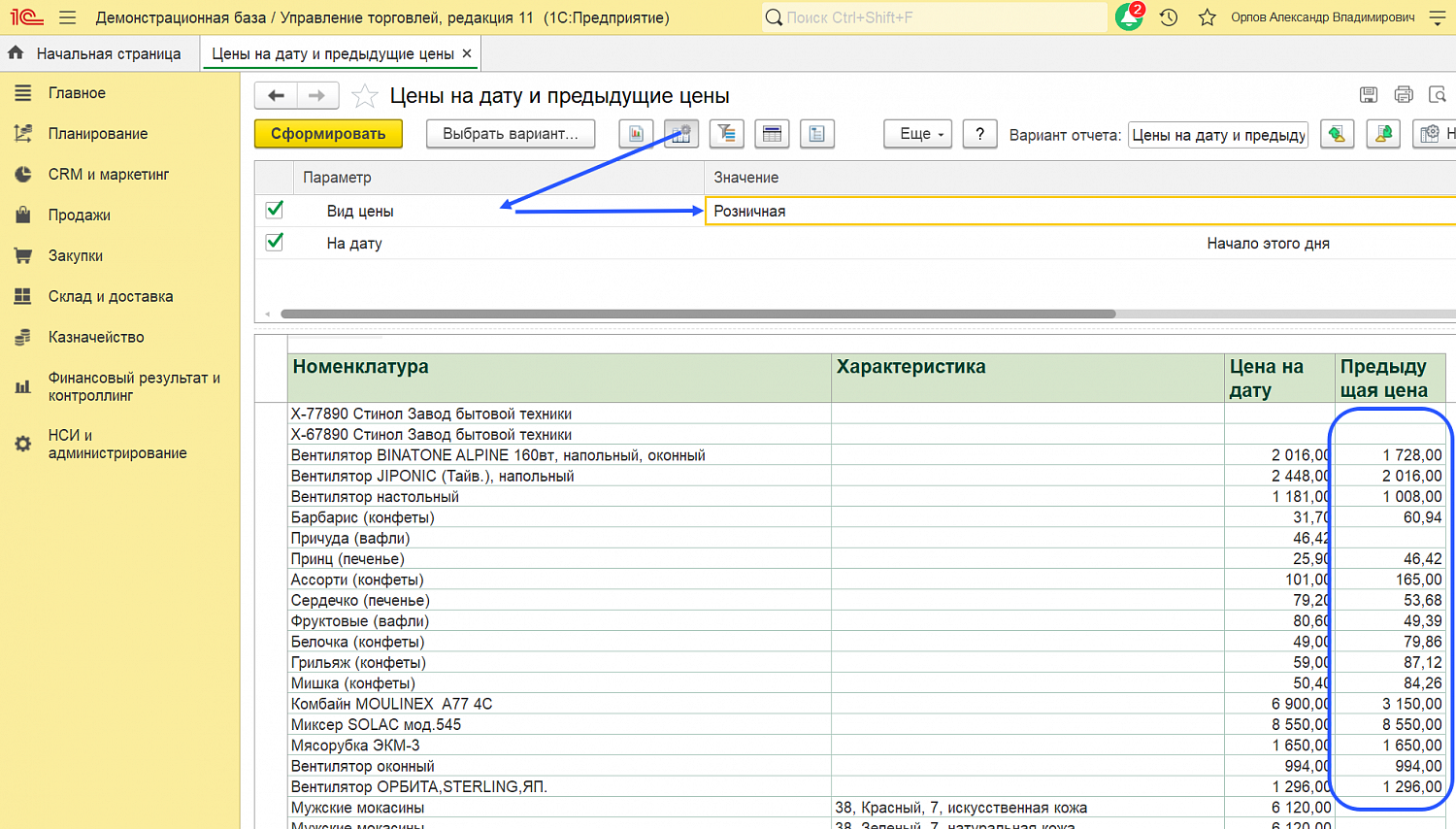The image size is (1456, 829).
Task: Close the Цены на дату и предыдущие цены tab
Action: click(x=467, y=53)
